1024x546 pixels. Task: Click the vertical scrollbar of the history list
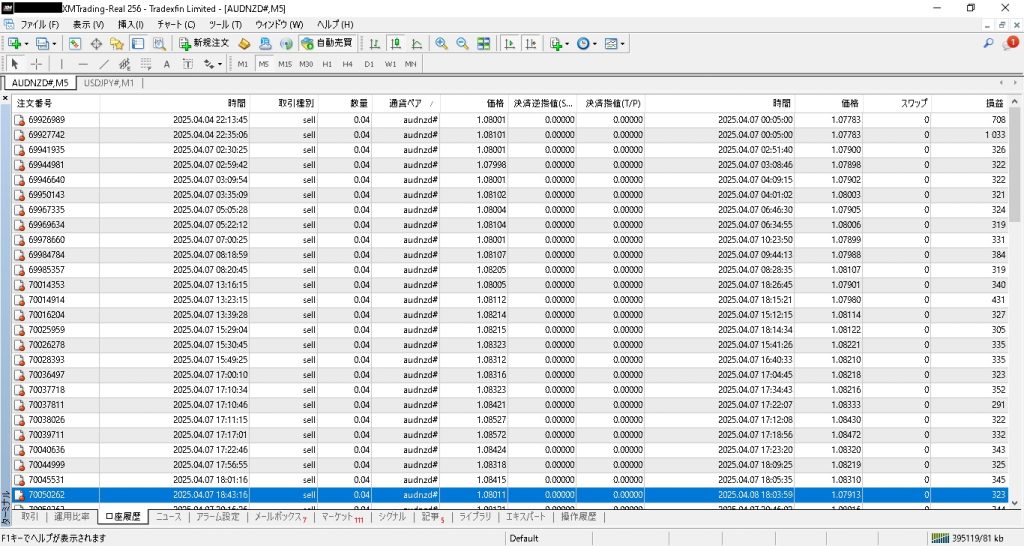click(x=1014, y=300)
